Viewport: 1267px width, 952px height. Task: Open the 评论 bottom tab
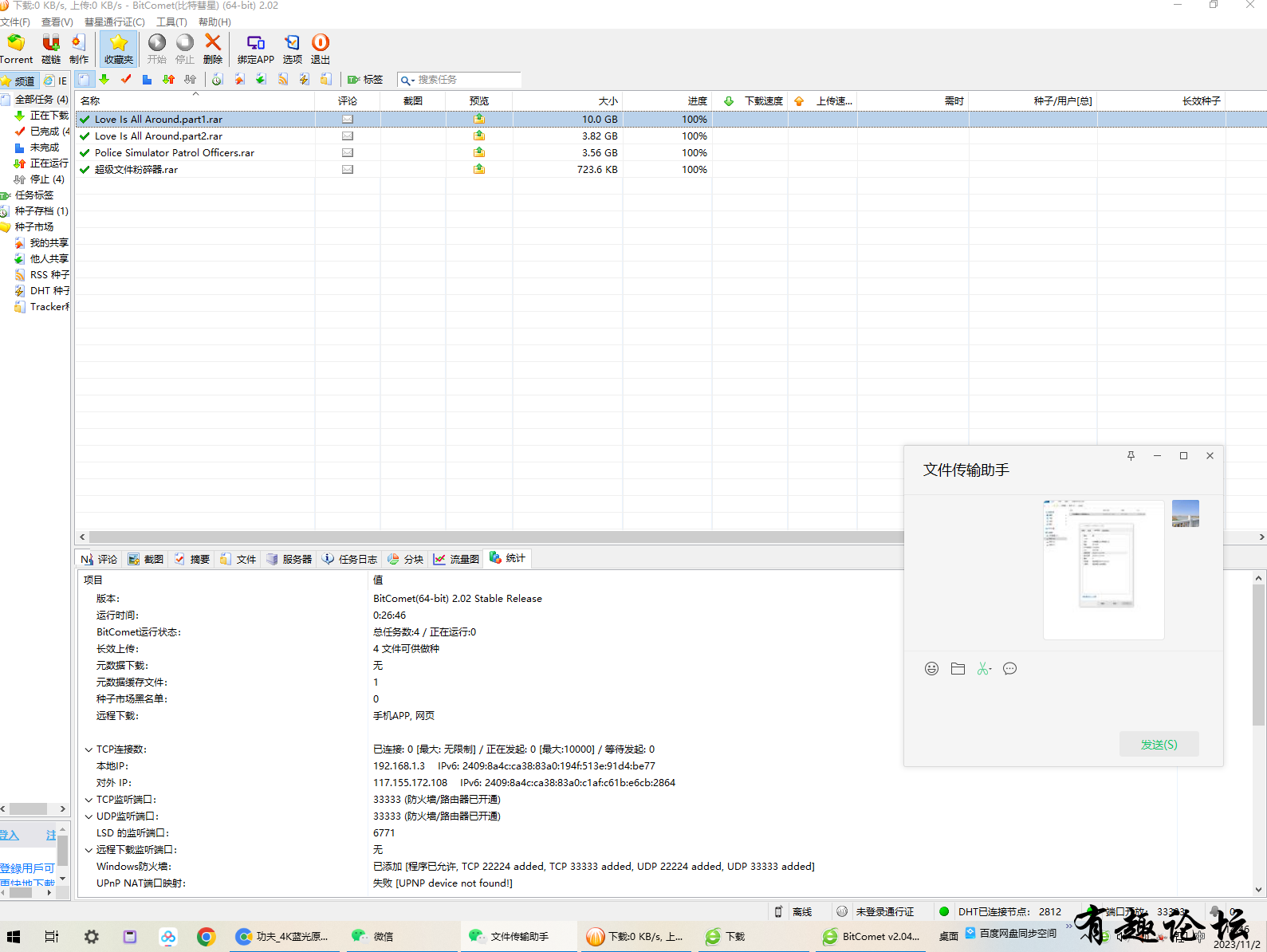click(99, 559)
